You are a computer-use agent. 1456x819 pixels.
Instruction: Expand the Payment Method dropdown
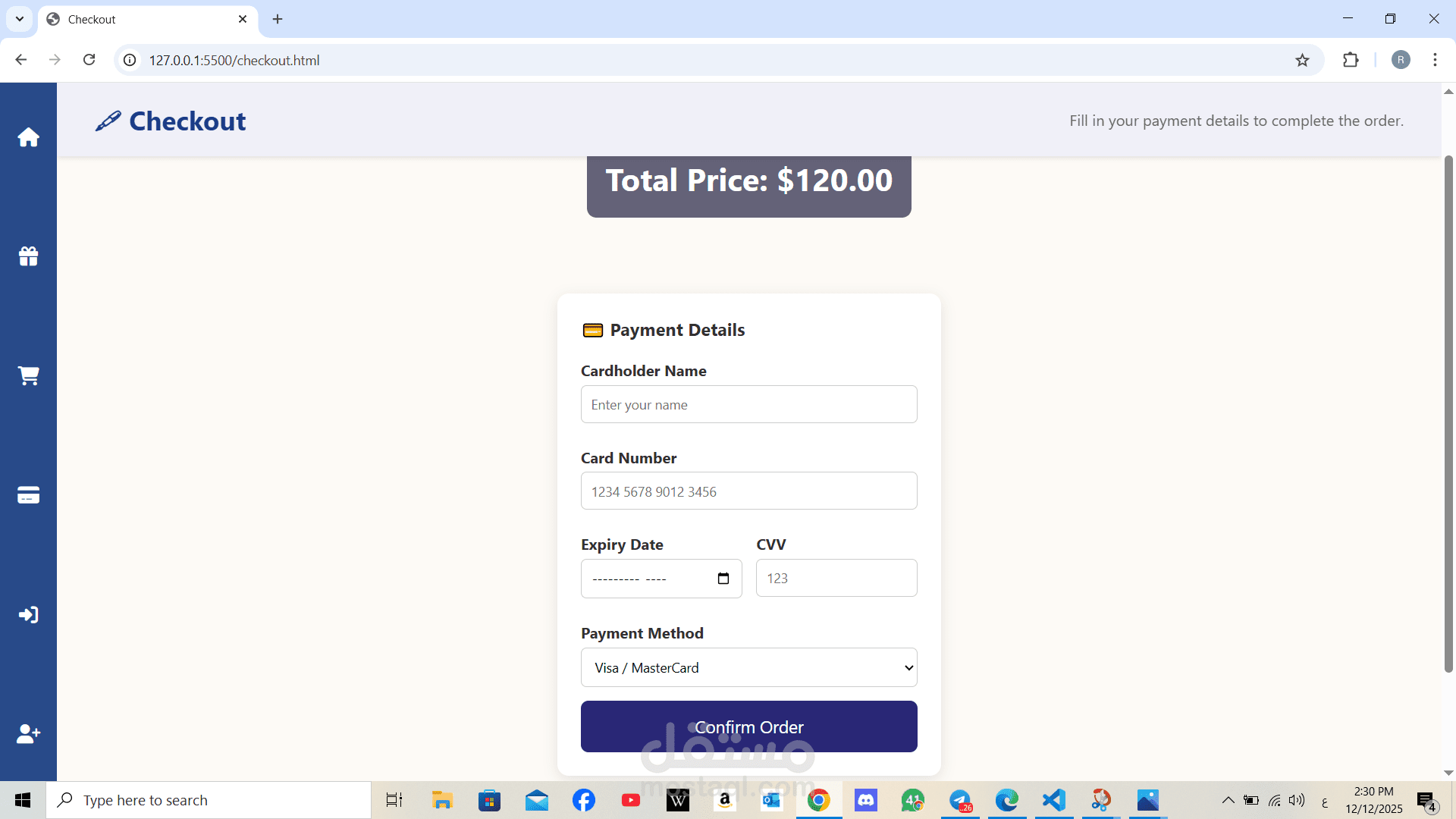(748, 667)
